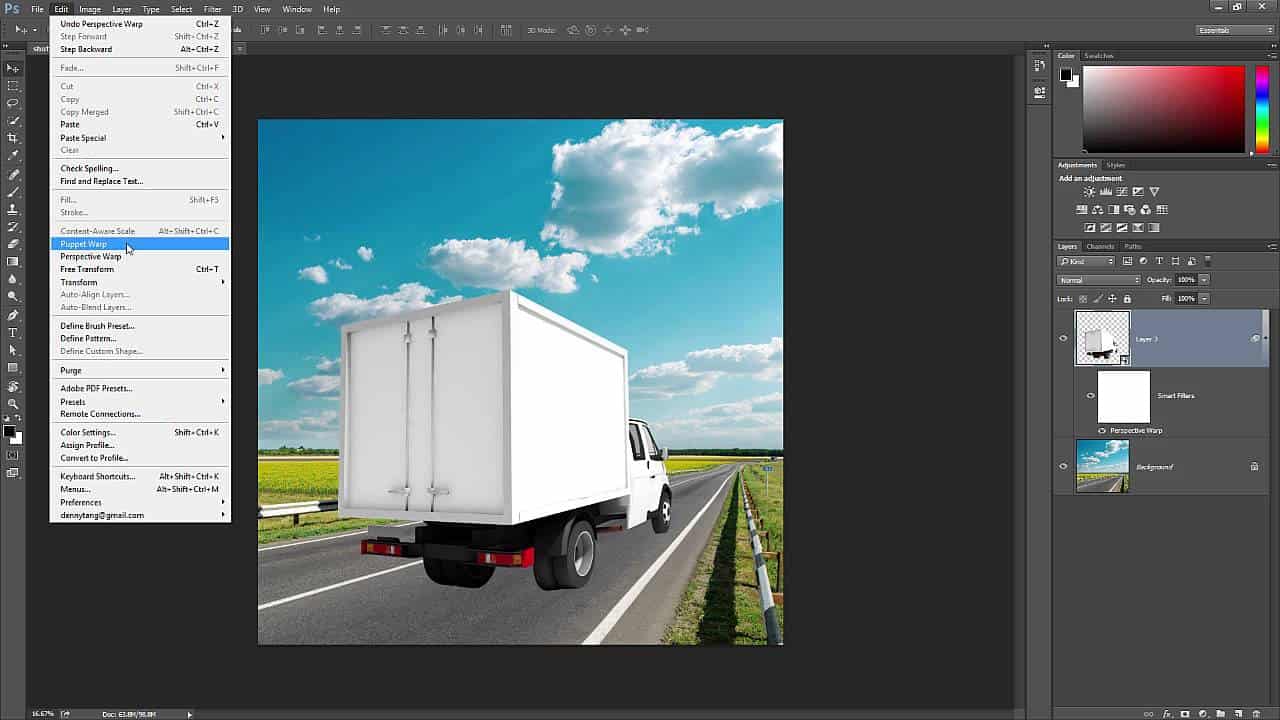Click the Background layer thumbnail
The height and width of the screenshot is (720, 1280).
tap(1102, 467)
